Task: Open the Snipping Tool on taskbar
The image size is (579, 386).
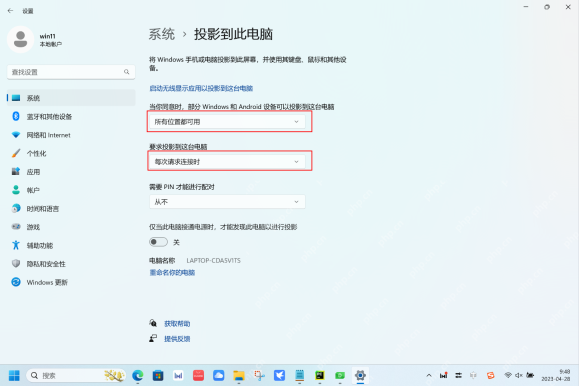Action: [x=259, y=376]
